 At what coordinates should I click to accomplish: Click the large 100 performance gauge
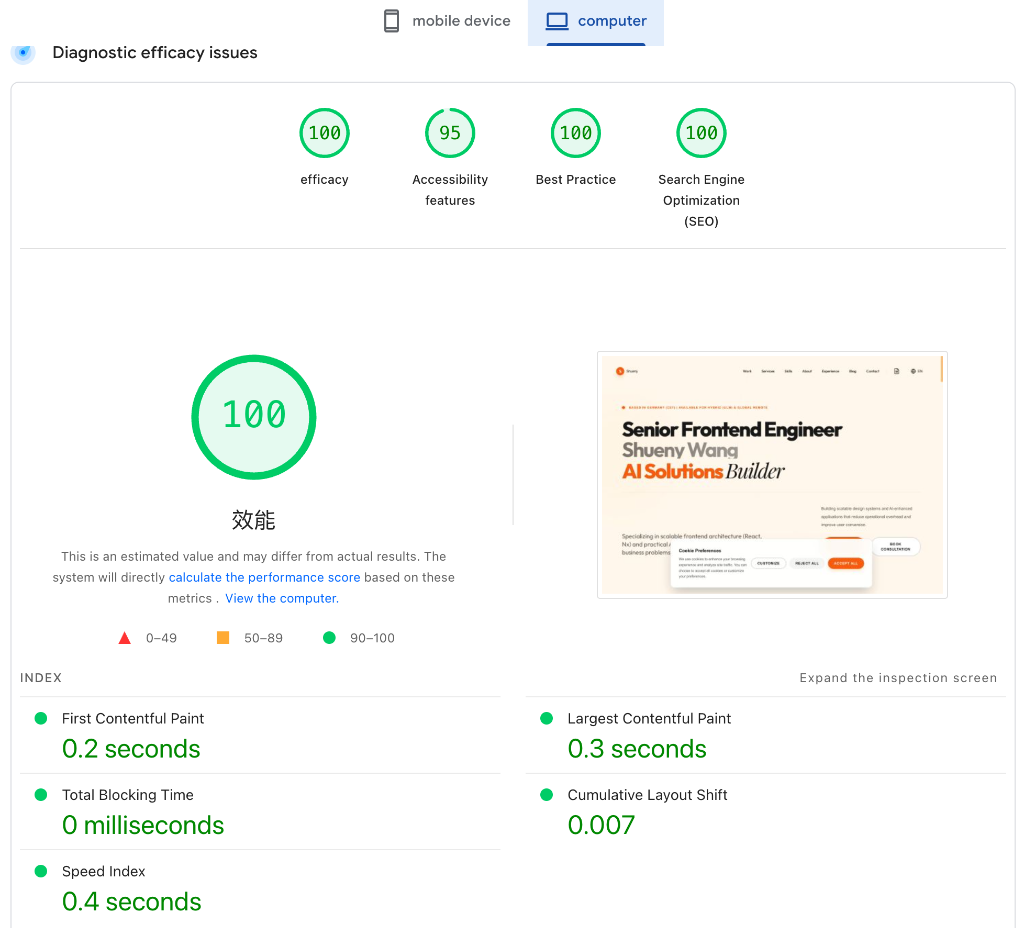coord(254,416)
